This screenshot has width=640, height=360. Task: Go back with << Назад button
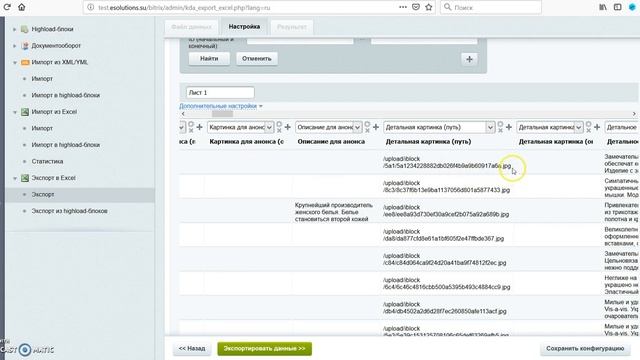tap(192, 349)
